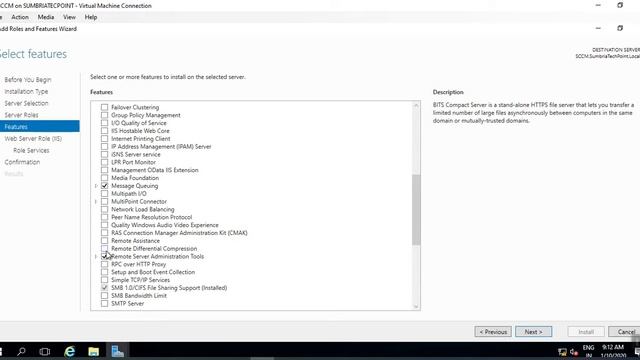
Task: Open the Search icon on the taskbar
Action: [21, 351]
